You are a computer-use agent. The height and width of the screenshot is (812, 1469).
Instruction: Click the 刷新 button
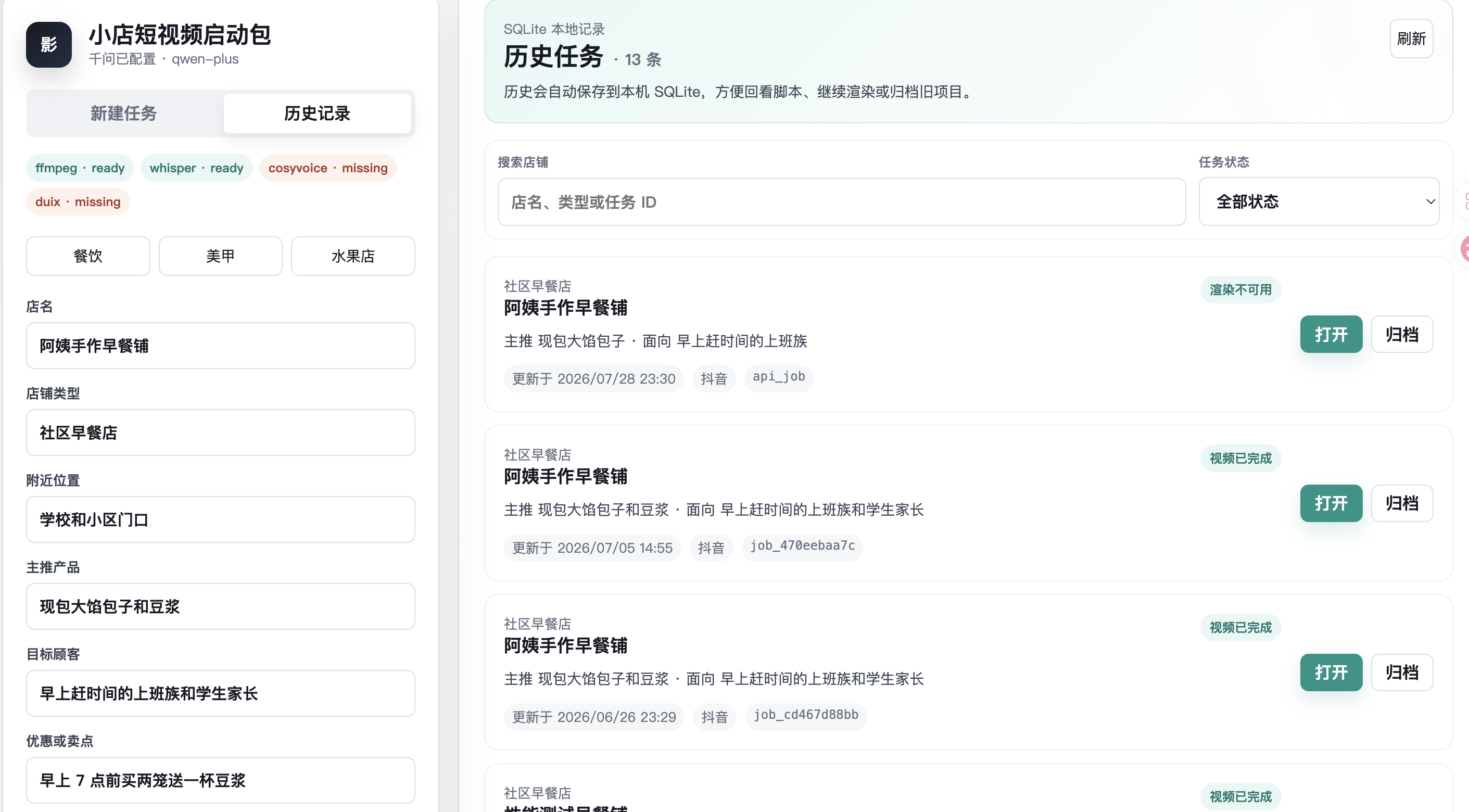point(1411,39)
